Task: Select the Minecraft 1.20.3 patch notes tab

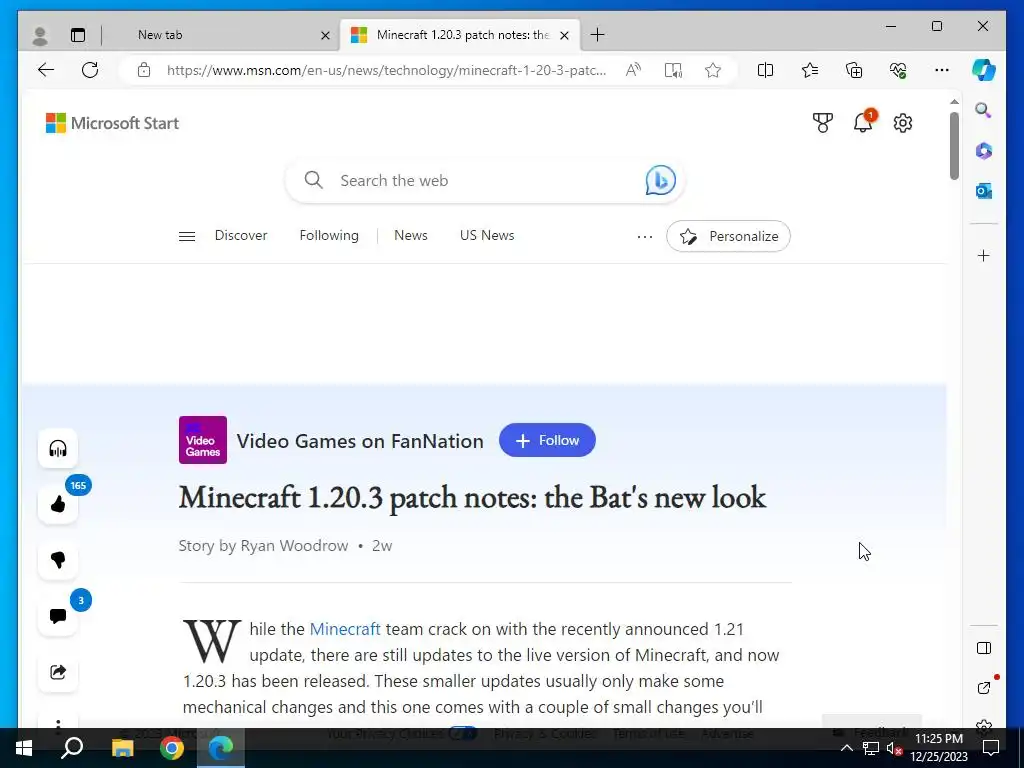Action: pos(459,35)
